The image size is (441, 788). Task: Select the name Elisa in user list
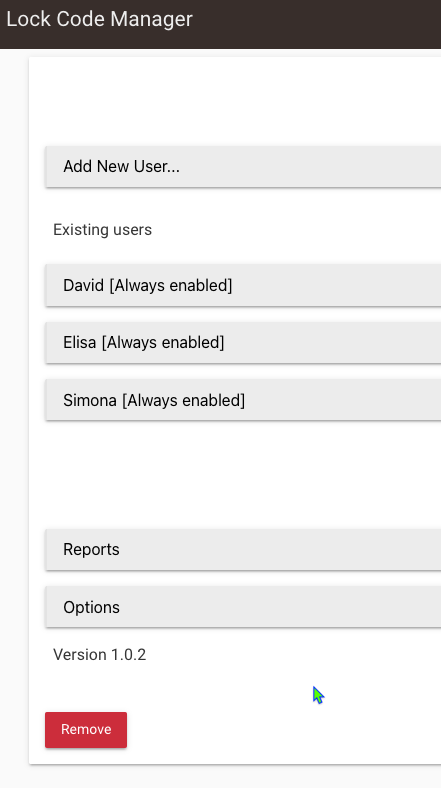click(x=79, y=343)
